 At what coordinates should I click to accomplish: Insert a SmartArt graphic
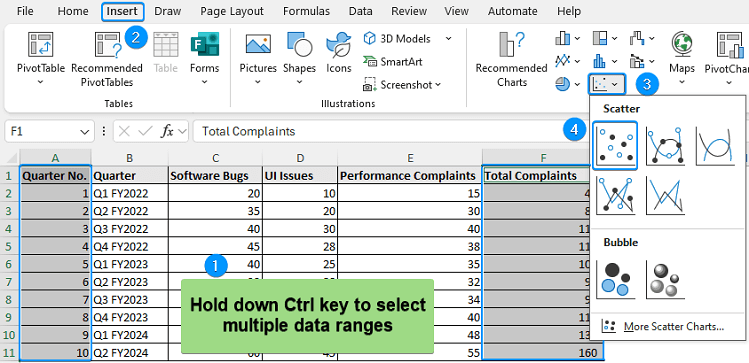point(393,62)
